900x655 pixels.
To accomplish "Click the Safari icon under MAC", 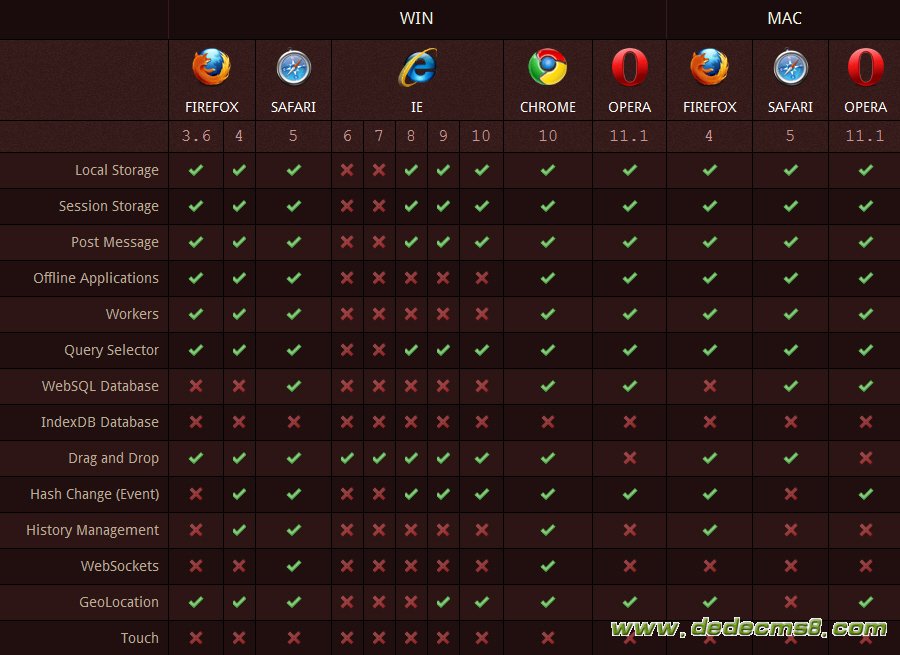I will click(x=790, y=68).
